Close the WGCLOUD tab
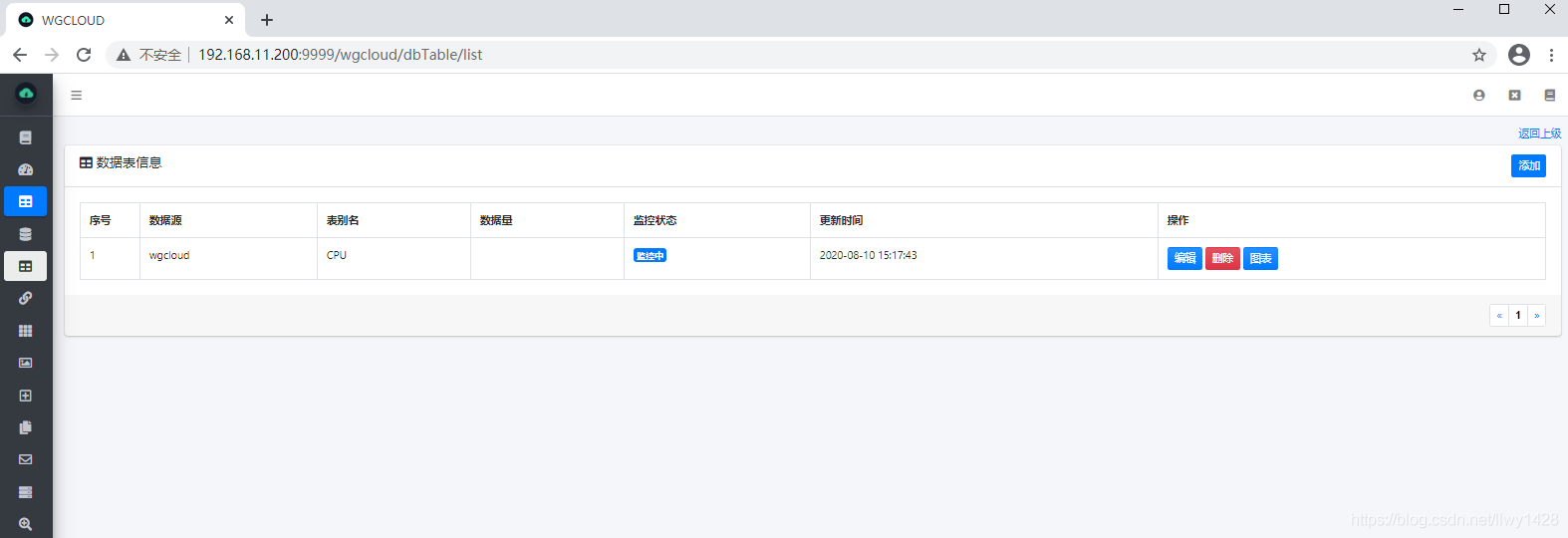 pyautogui.click(x=229, y=20)
